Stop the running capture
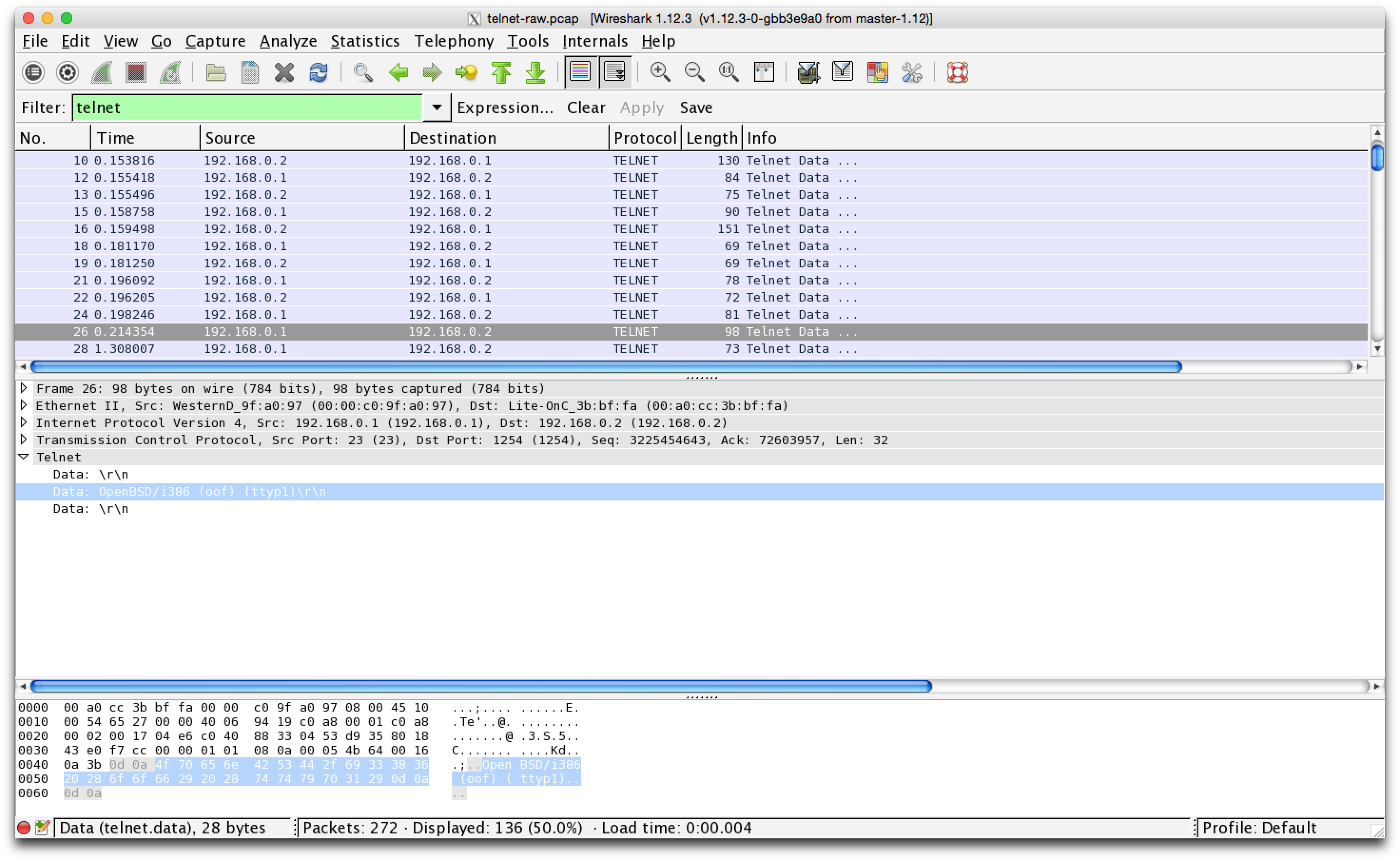1400x861 pixels. coord(136,72)
